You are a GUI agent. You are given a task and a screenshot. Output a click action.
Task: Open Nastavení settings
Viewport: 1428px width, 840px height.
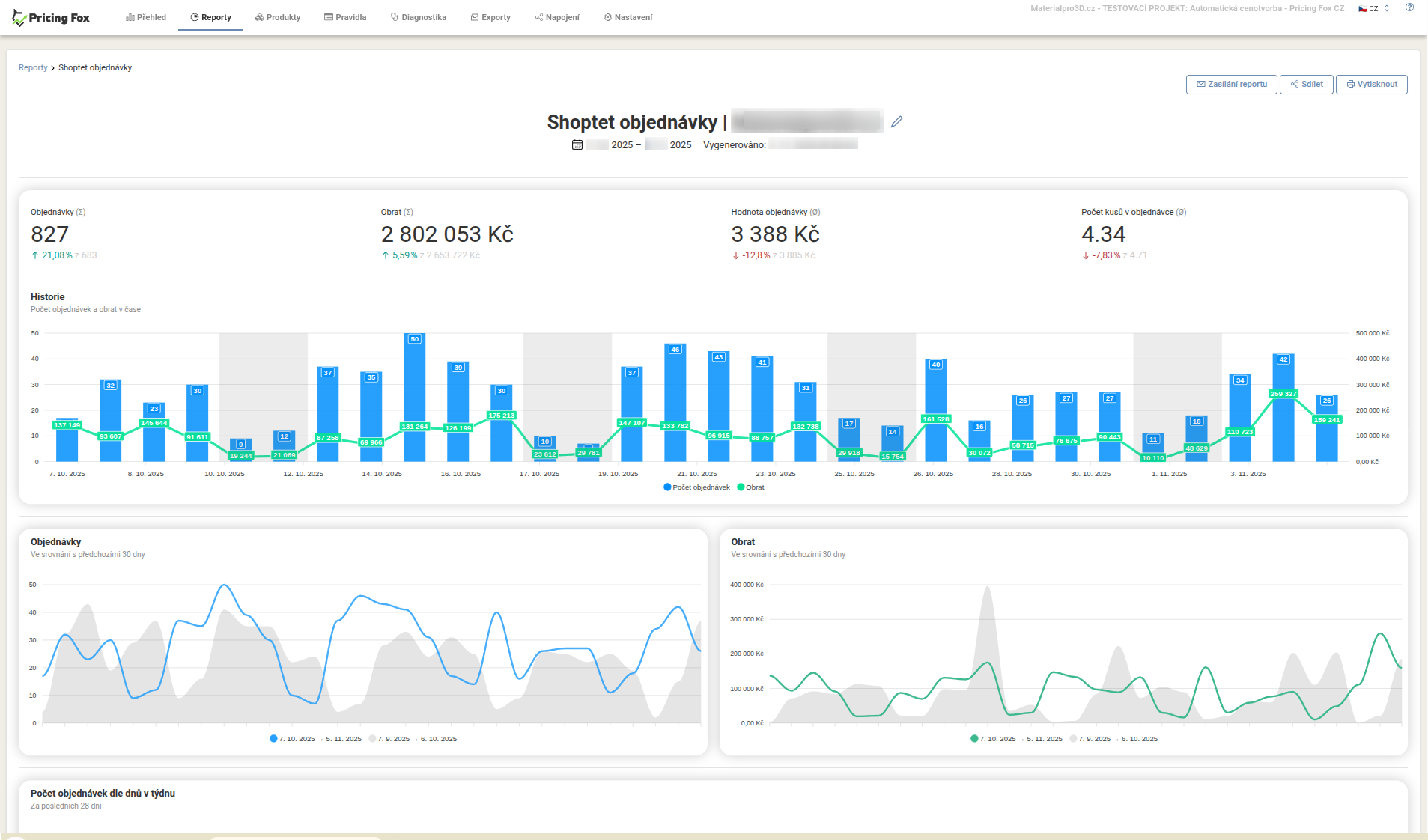click(628, 17)
